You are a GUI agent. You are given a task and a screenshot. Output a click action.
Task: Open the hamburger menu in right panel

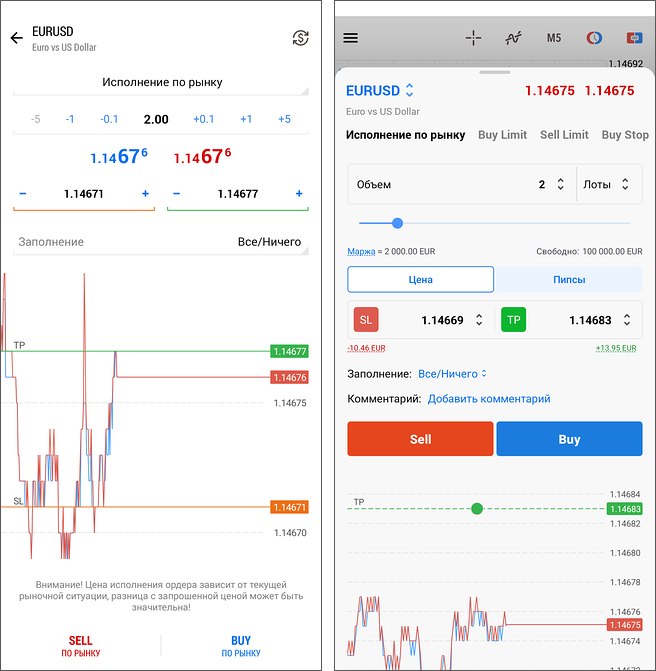350,38
